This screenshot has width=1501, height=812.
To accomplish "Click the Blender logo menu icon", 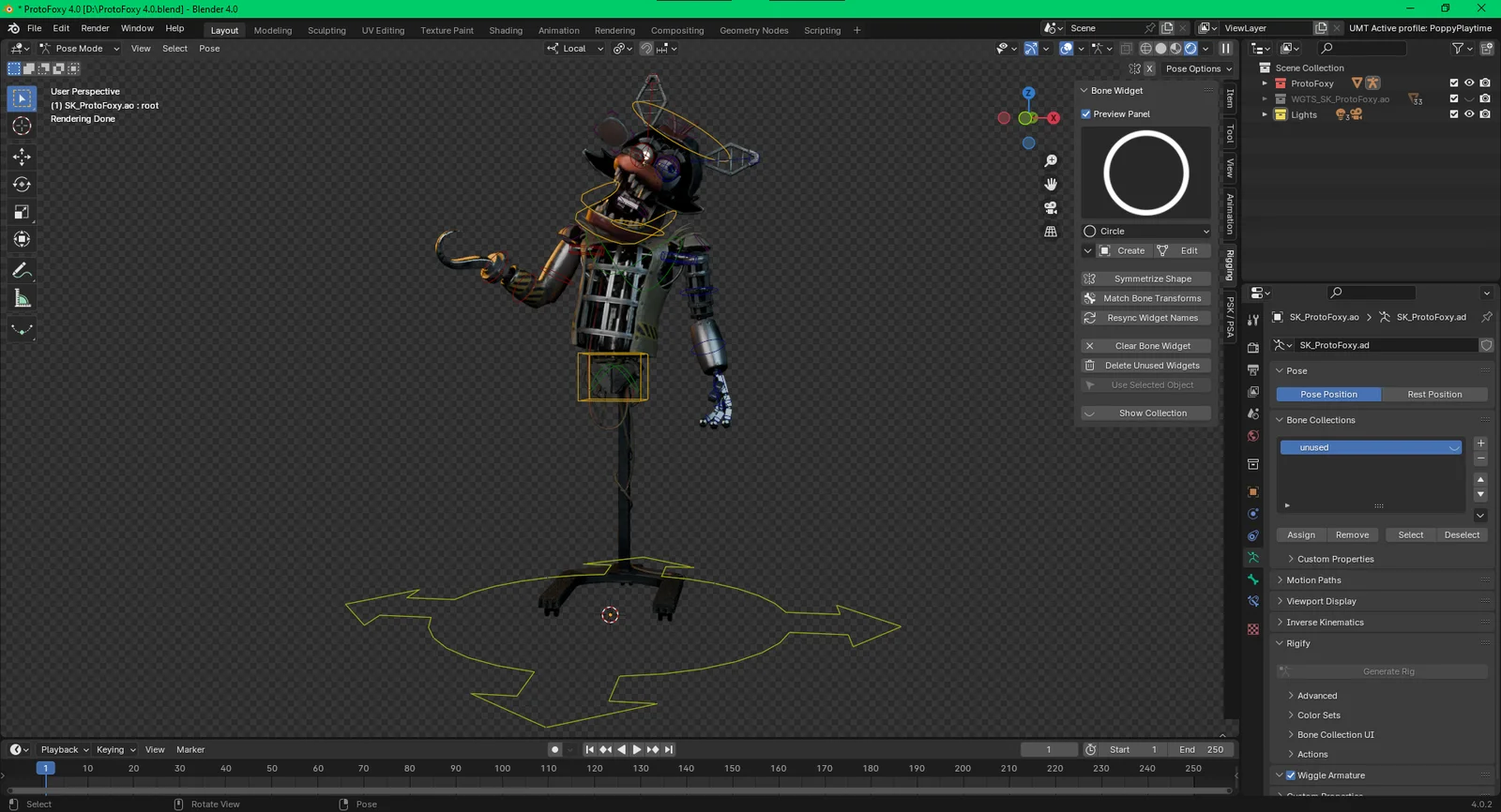I will coord(14,28).
